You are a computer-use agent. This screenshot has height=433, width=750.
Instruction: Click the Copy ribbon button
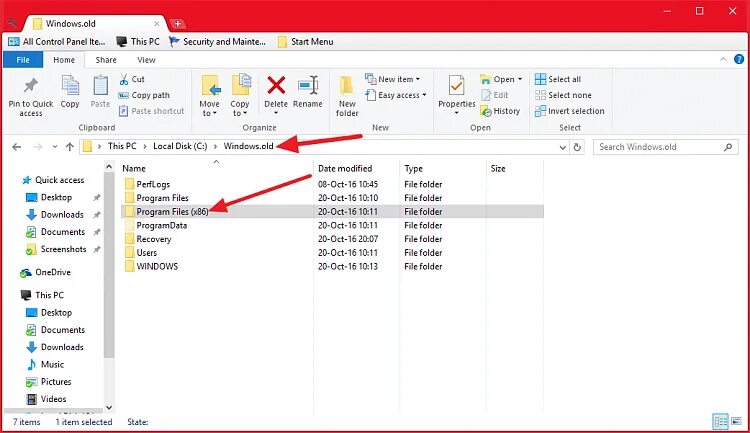coord(70,92)
